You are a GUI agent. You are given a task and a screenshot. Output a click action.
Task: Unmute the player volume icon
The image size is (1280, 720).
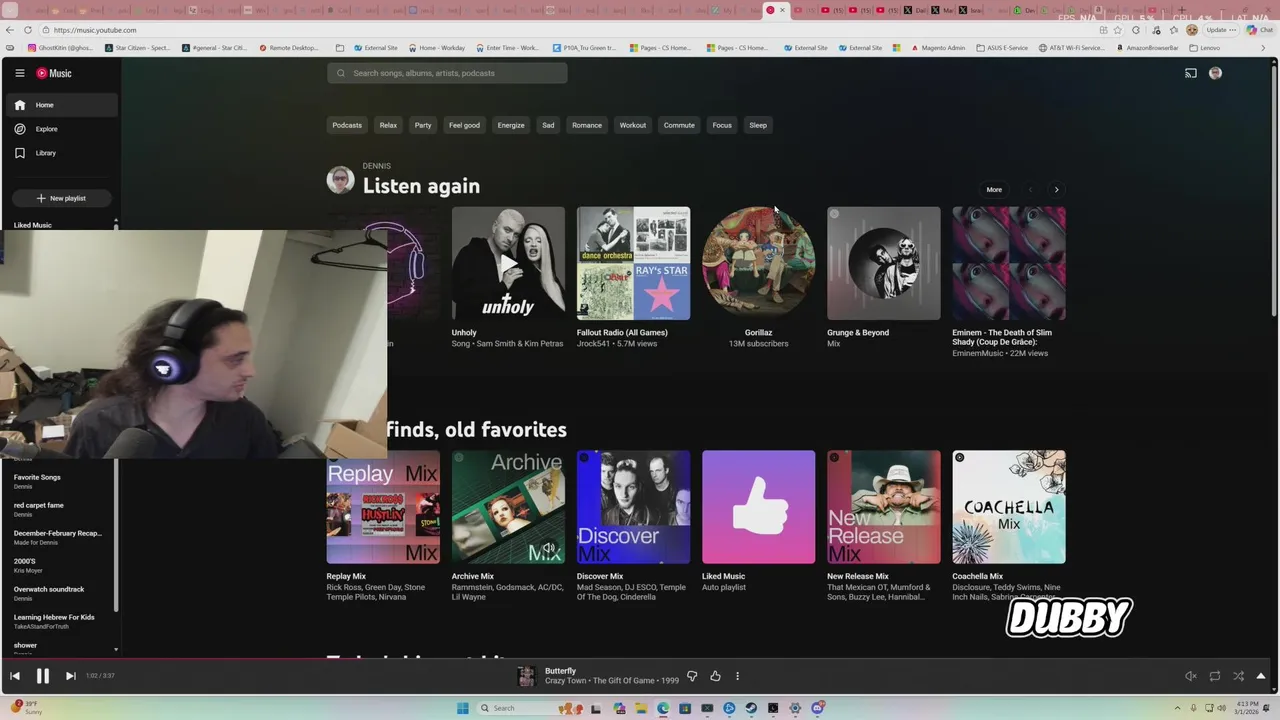(x=1190, y=676)
